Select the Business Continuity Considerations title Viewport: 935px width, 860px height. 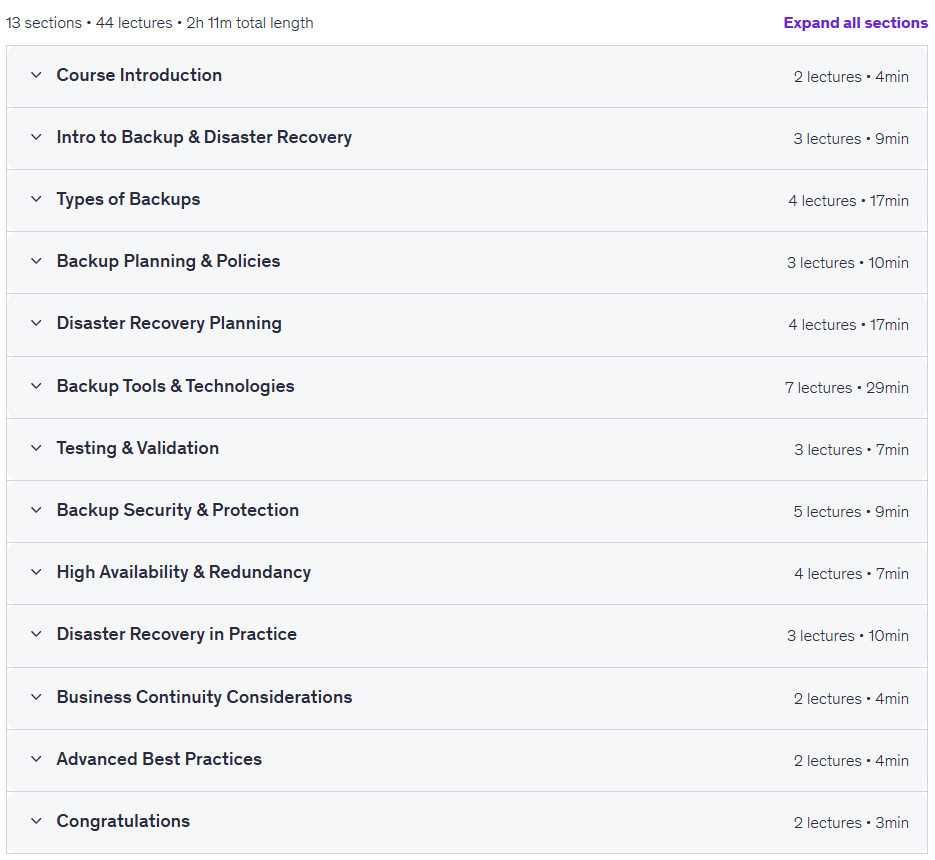click(x=205, y=697)
